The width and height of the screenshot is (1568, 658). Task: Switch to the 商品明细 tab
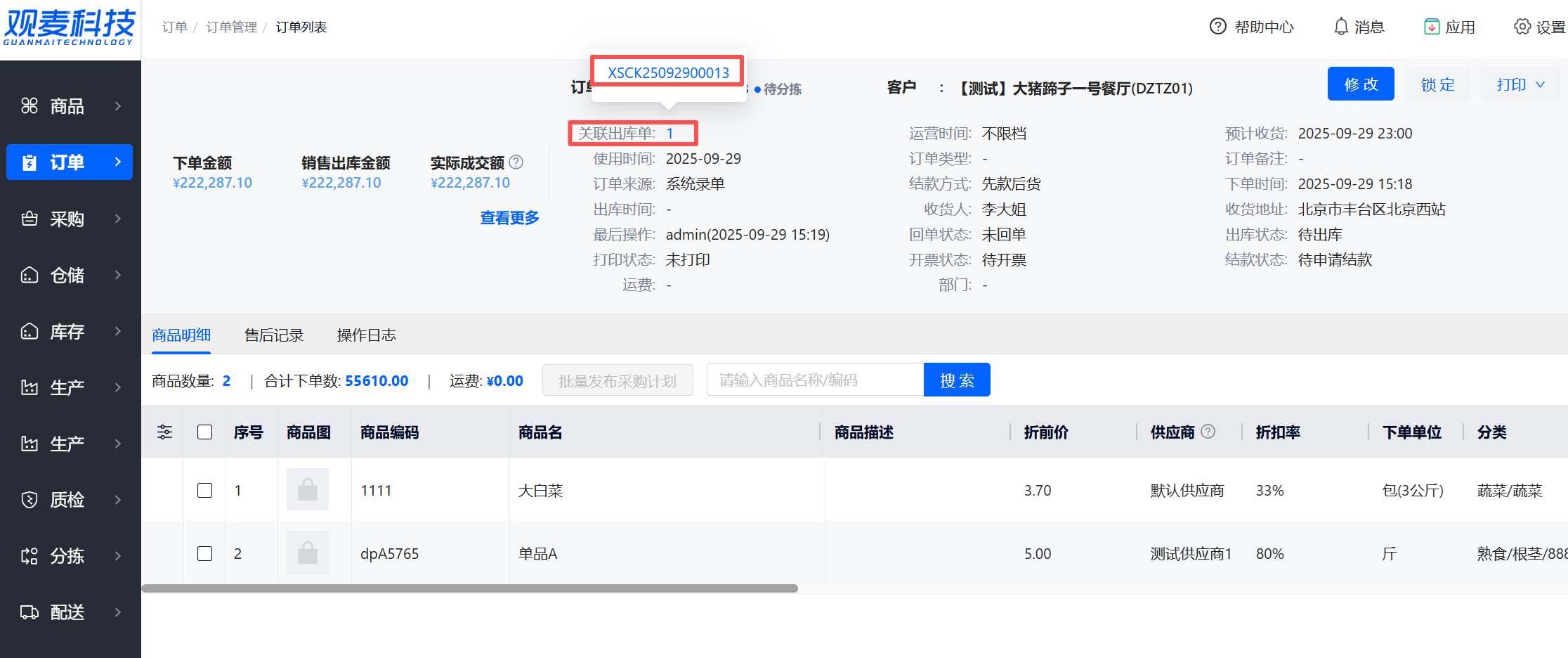click(x=181, y=335)
